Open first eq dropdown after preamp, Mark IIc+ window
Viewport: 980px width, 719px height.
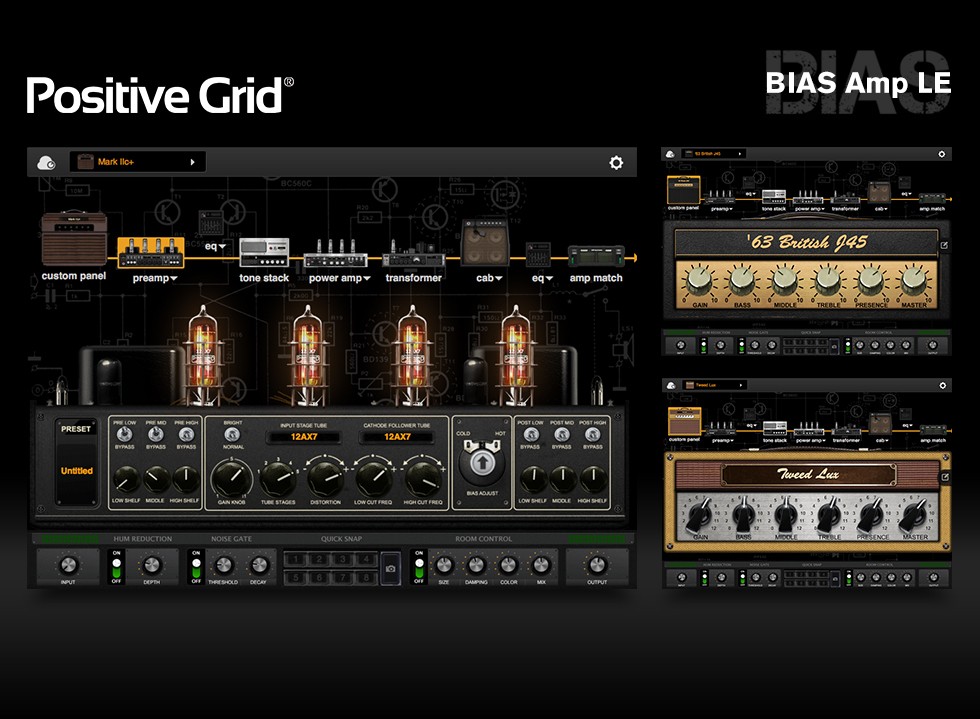coord(216,246)
